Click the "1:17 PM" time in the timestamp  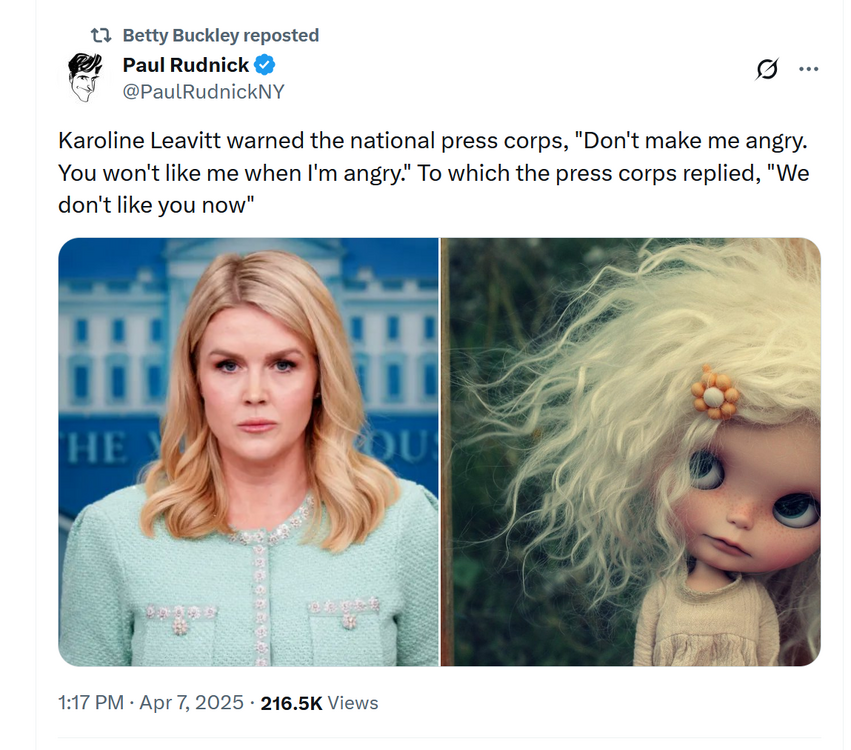pos(93,703)
